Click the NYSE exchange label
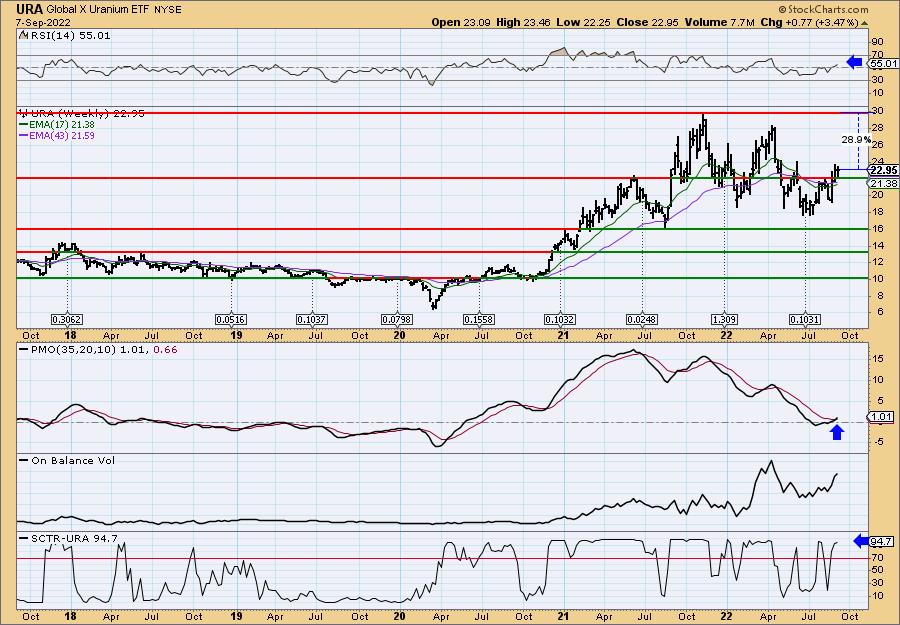 pyautogui.click(x=168, y=10)
